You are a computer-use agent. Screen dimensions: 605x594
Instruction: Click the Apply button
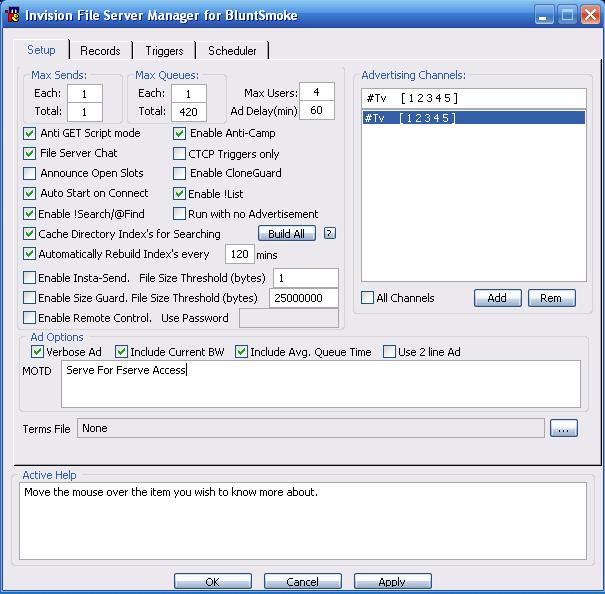tap(393, 581)
